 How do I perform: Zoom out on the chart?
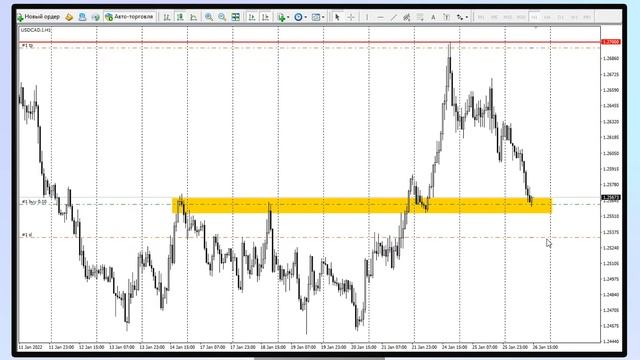(x=222, y=17)
